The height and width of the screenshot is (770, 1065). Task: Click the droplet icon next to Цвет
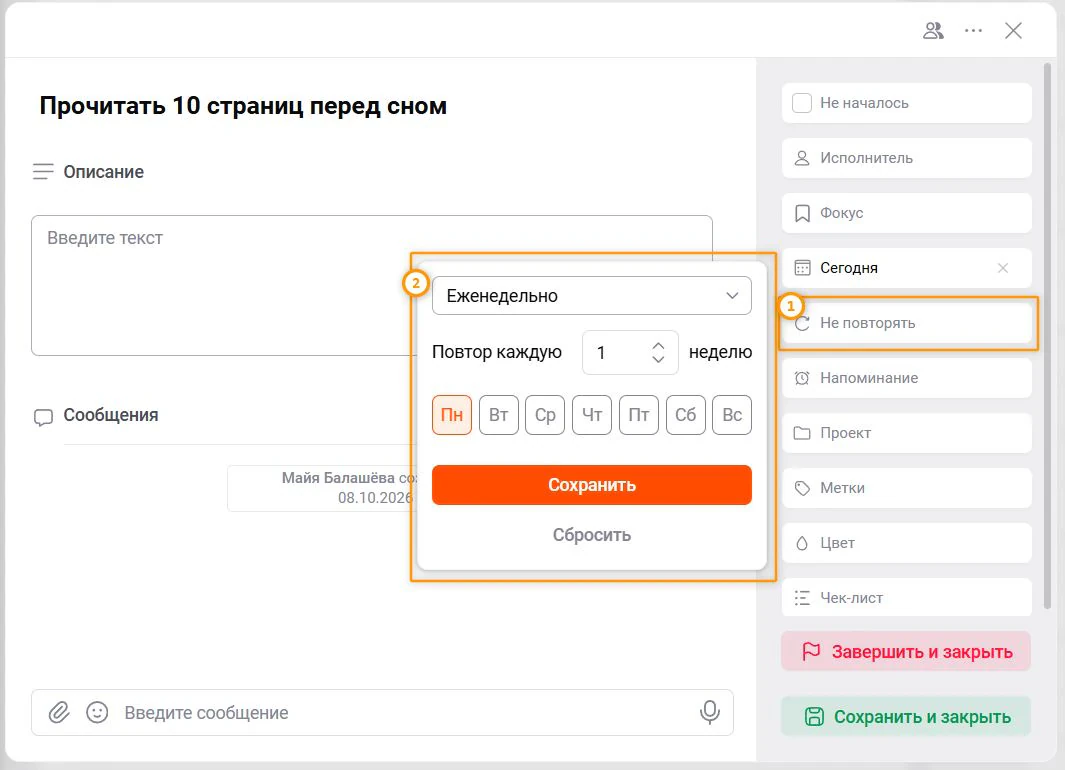tap(802, 543)
